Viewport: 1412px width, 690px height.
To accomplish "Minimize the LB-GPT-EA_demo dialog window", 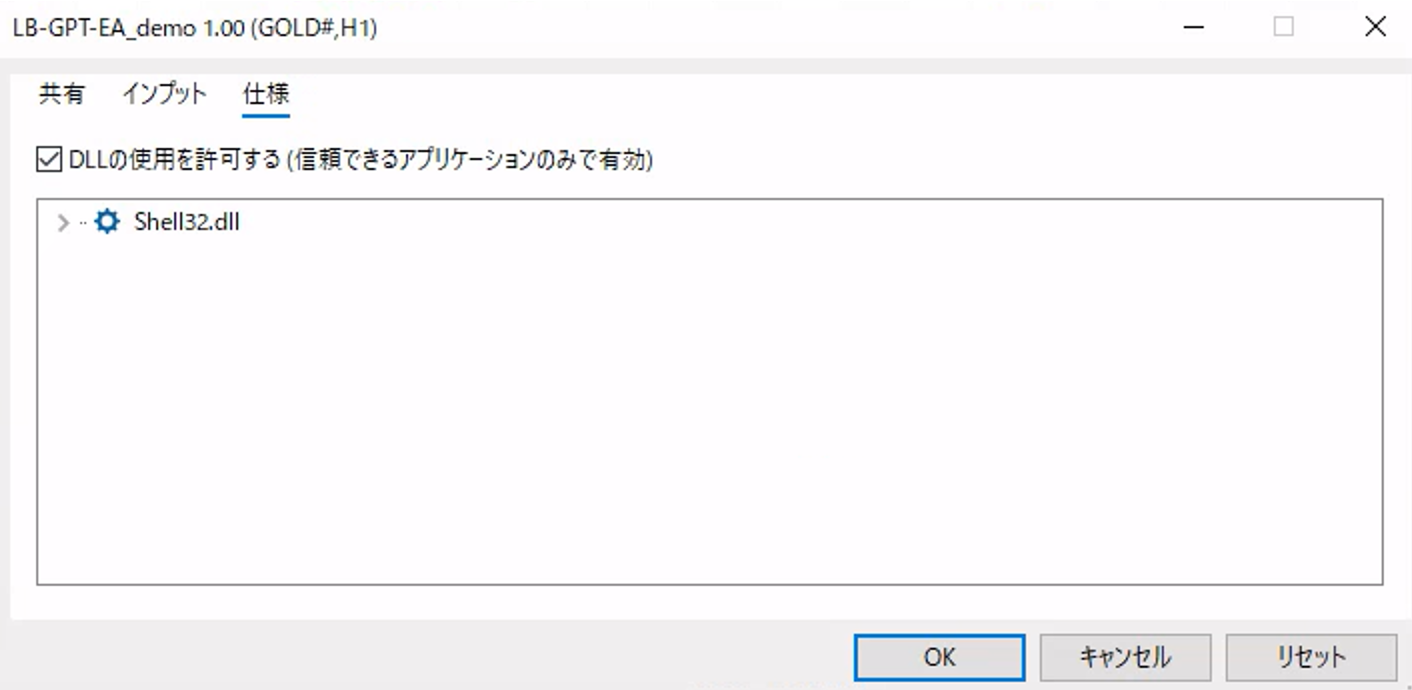I will point(1193,28).
